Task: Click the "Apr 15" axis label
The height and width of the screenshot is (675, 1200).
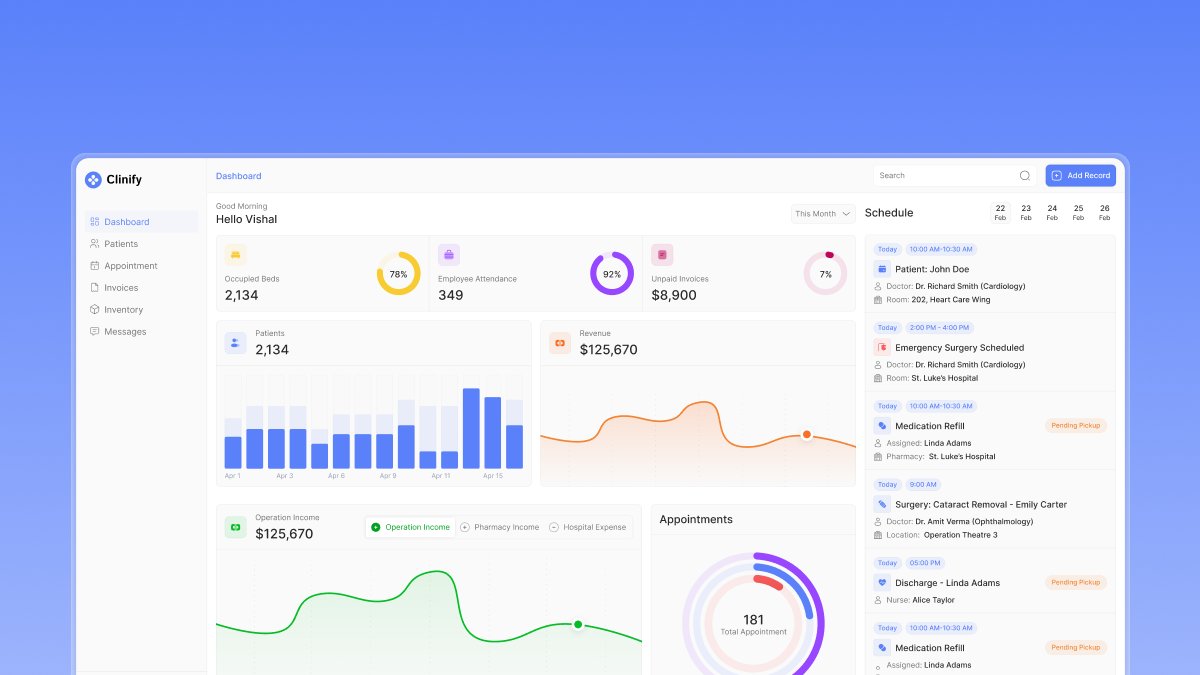Action: (492, 476)
